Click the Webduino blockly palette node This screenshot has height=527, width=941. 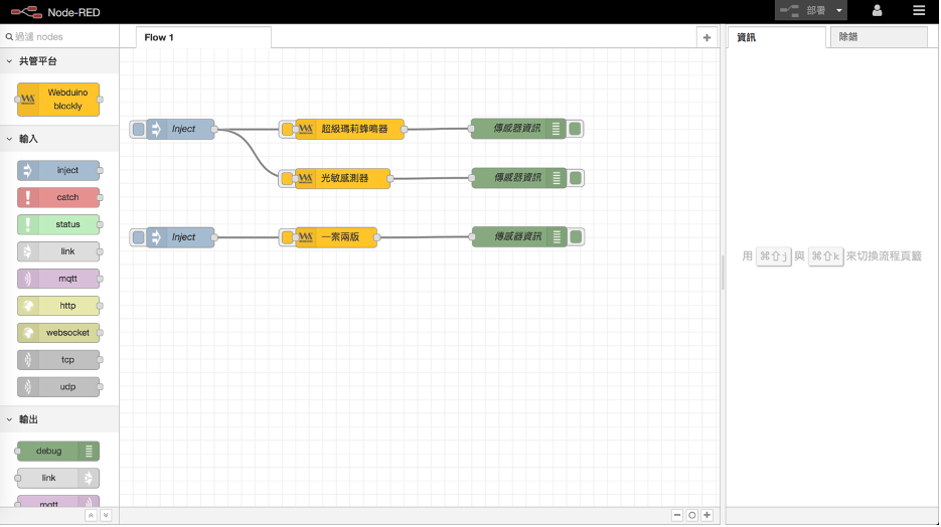58,100
